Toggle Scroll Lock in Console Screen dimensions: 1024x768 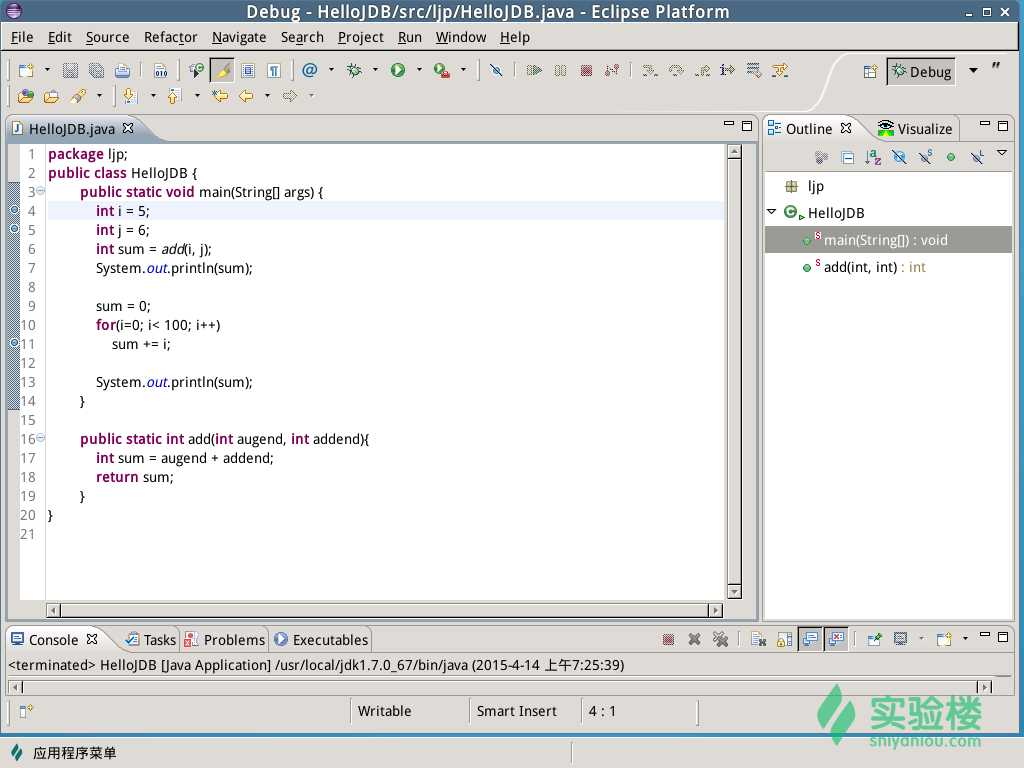(x=784, y=639)
